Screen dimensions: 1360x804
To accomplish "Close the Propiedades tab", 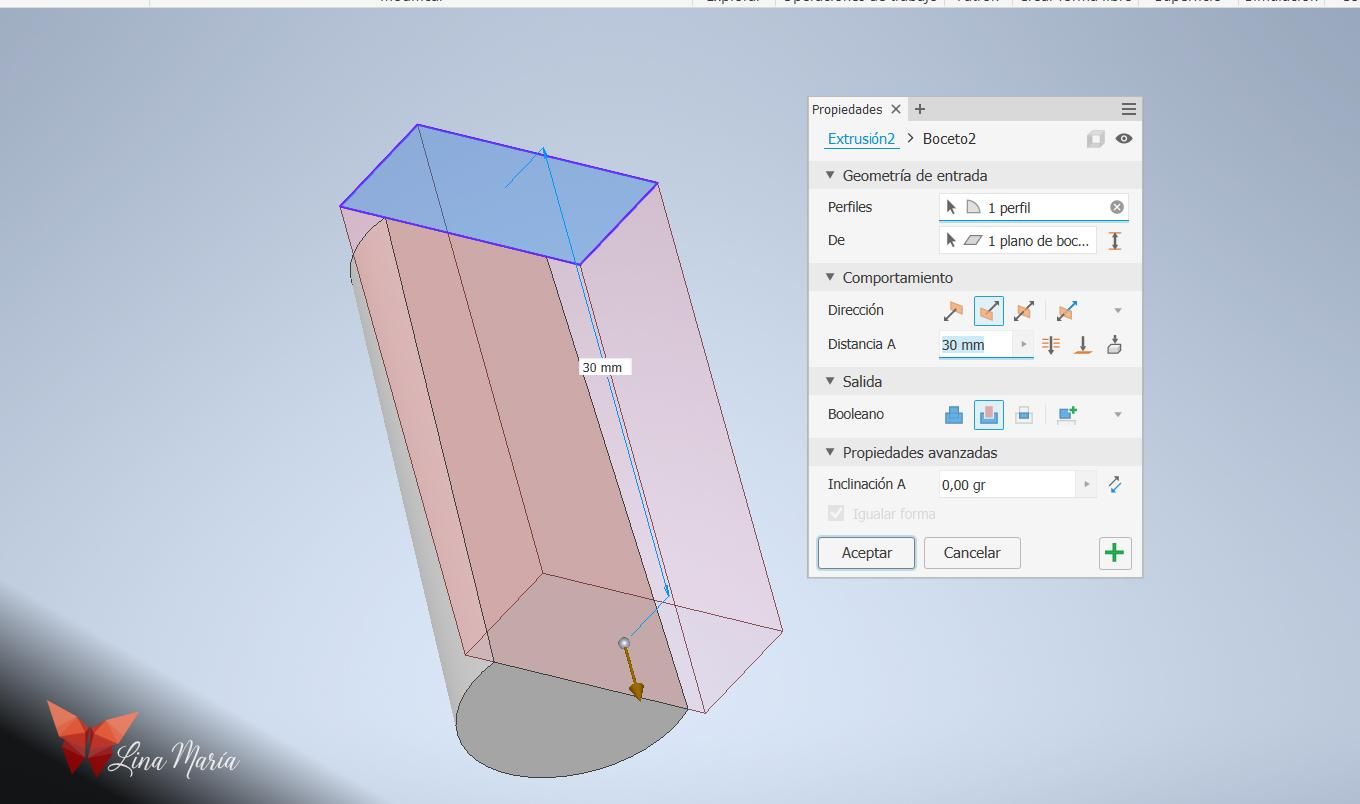I will 896,109.
